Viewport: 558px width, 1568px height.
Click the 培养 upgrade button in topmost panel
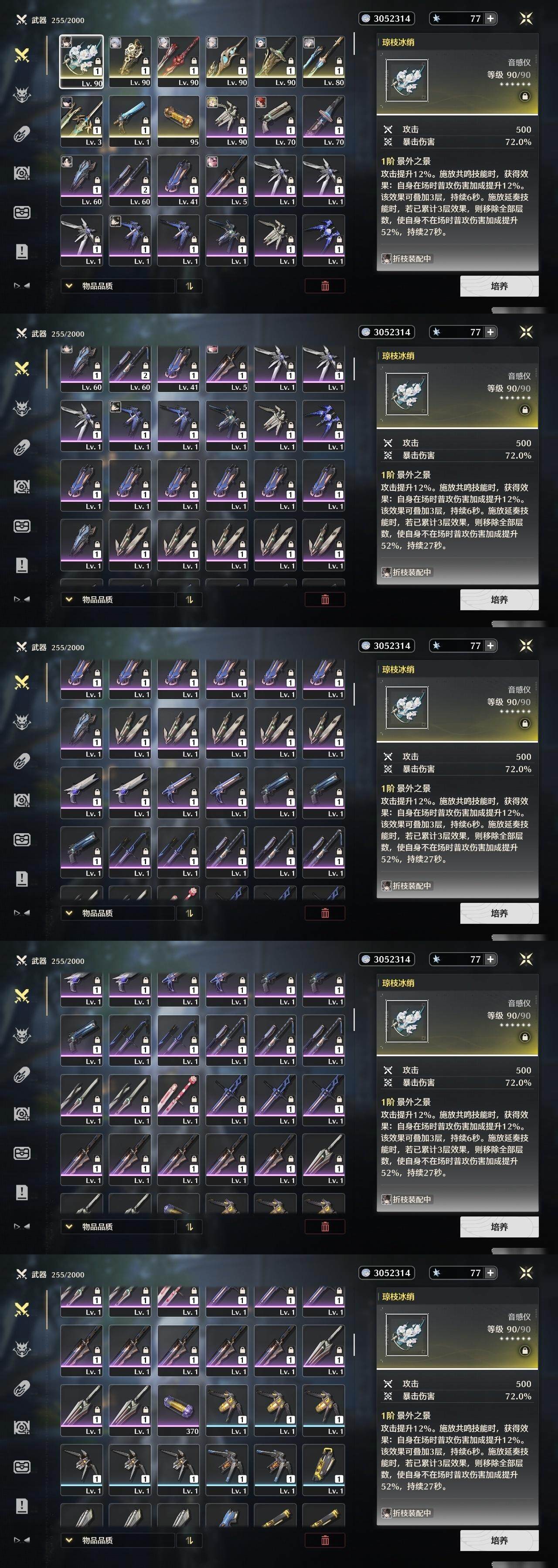(x=499, y=285)
